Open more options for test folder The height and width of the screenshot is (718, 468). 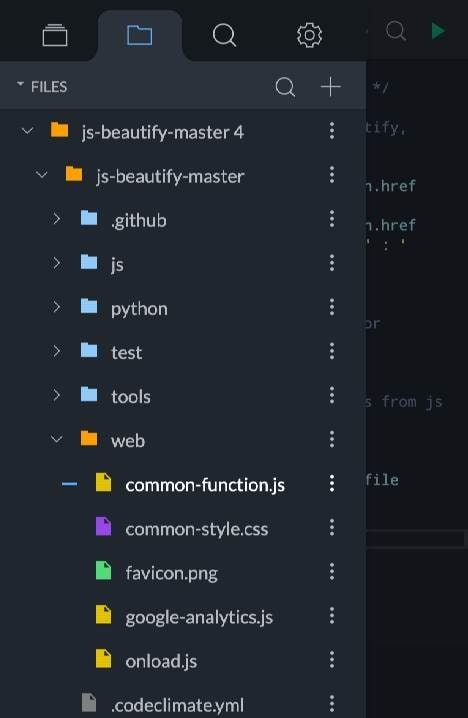[x=332, y=351]
